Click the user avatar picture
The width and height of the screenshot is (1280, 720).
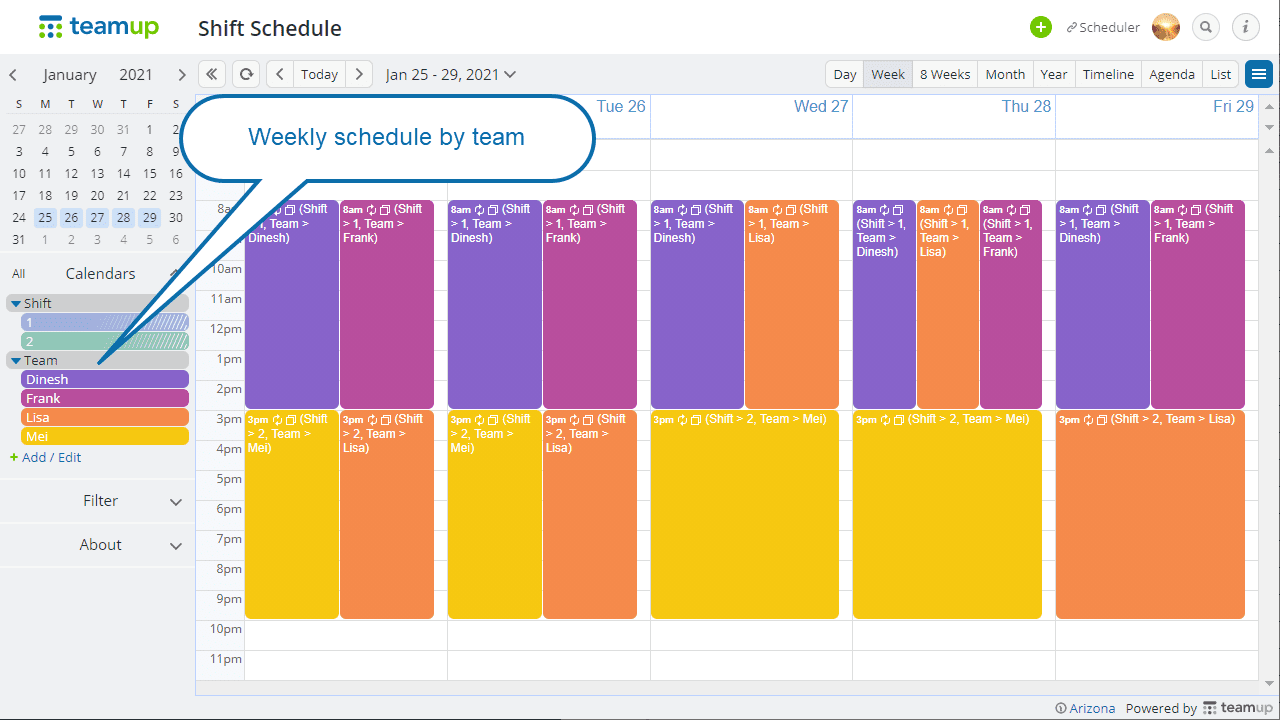click(1166, 27)
